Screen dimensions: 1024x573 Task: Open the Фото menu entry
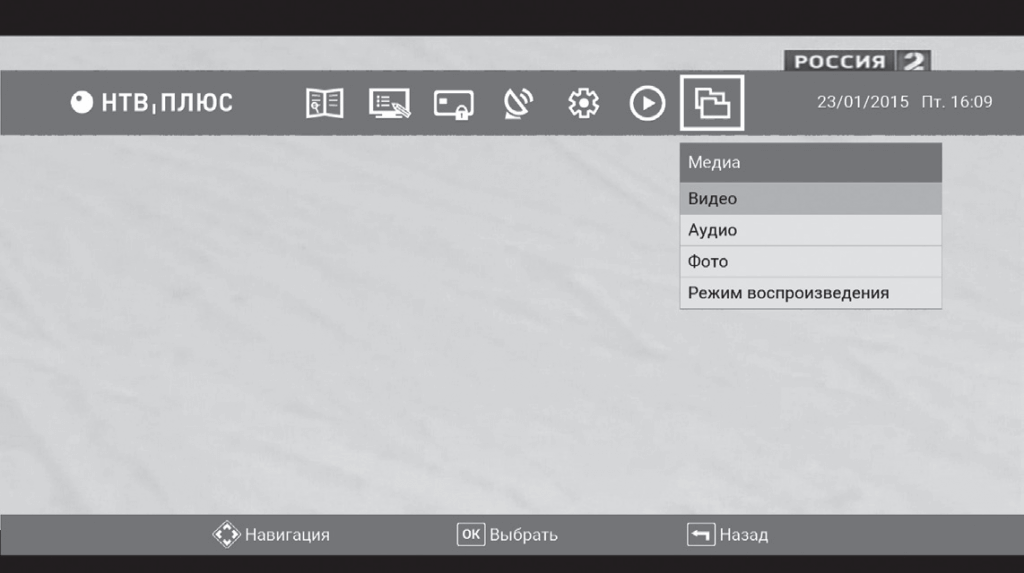click(x=810, y=262)
